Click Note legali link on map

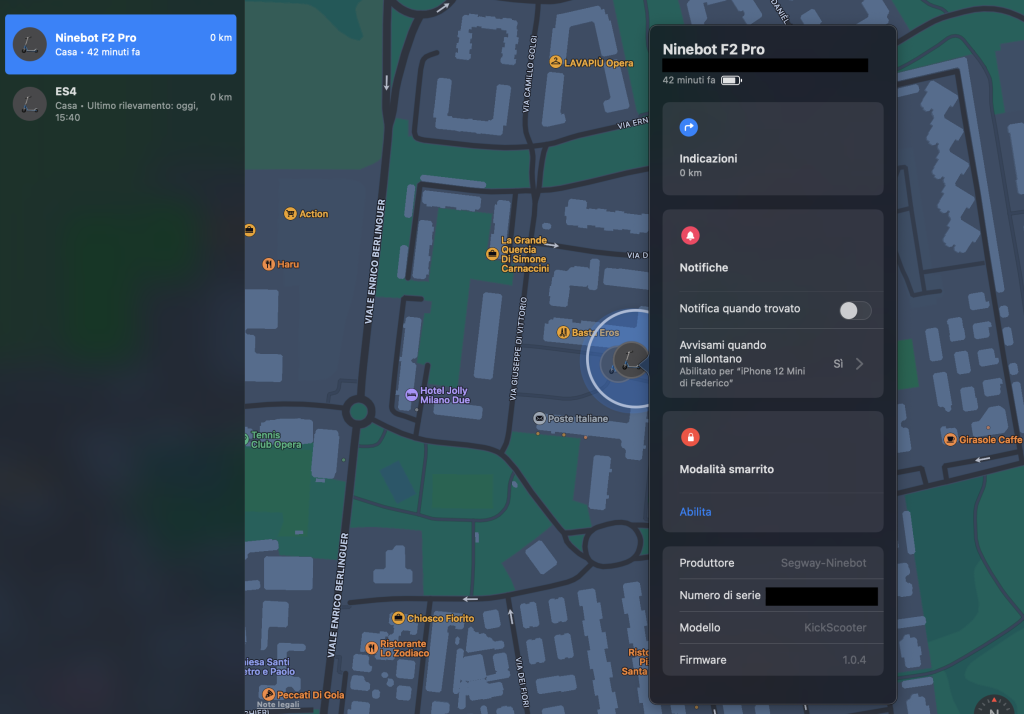(278, 704)
